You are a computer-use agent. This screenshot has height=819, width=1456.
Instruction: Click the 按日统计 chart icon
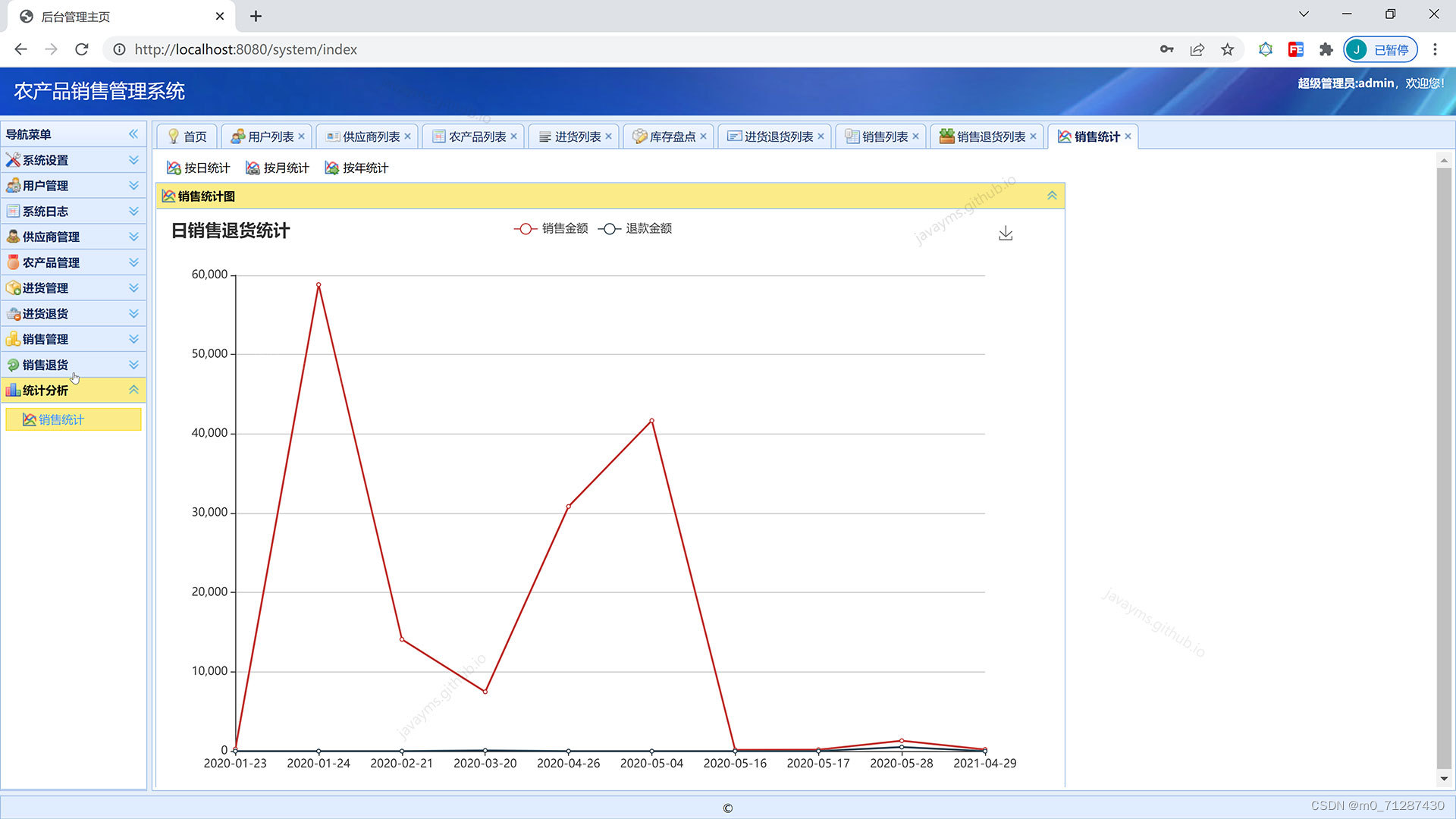[x=174, y=168]
